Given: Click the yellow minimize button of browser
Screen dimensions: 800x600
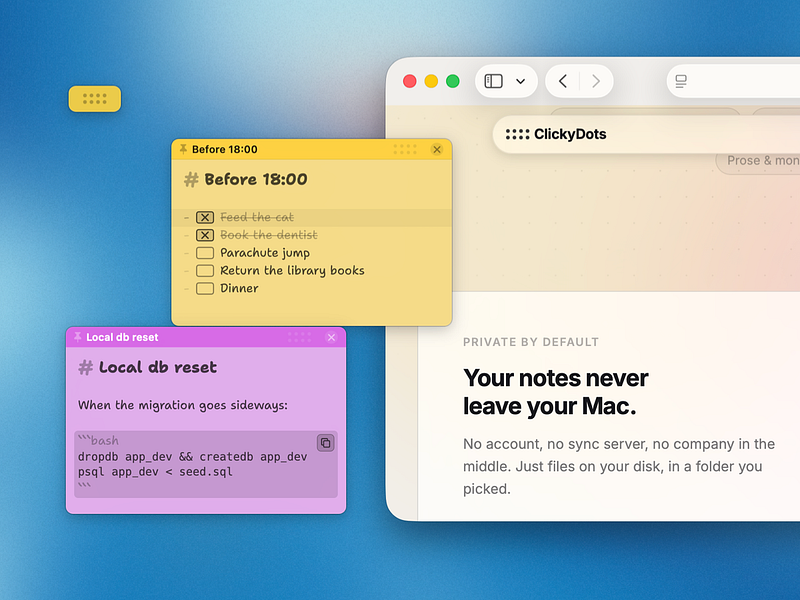Looking at the screenshot, I should tap(431, 81).
